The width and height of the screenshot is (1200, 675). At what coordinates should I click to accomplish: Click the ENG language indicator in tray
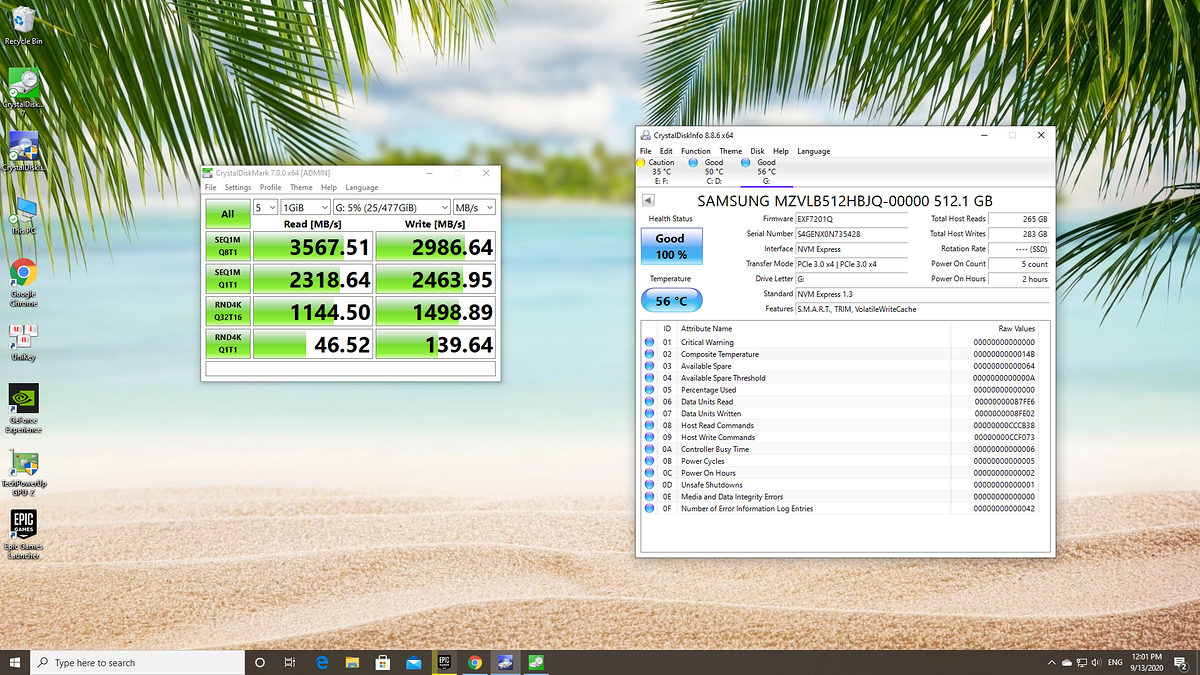point(1115,662)
